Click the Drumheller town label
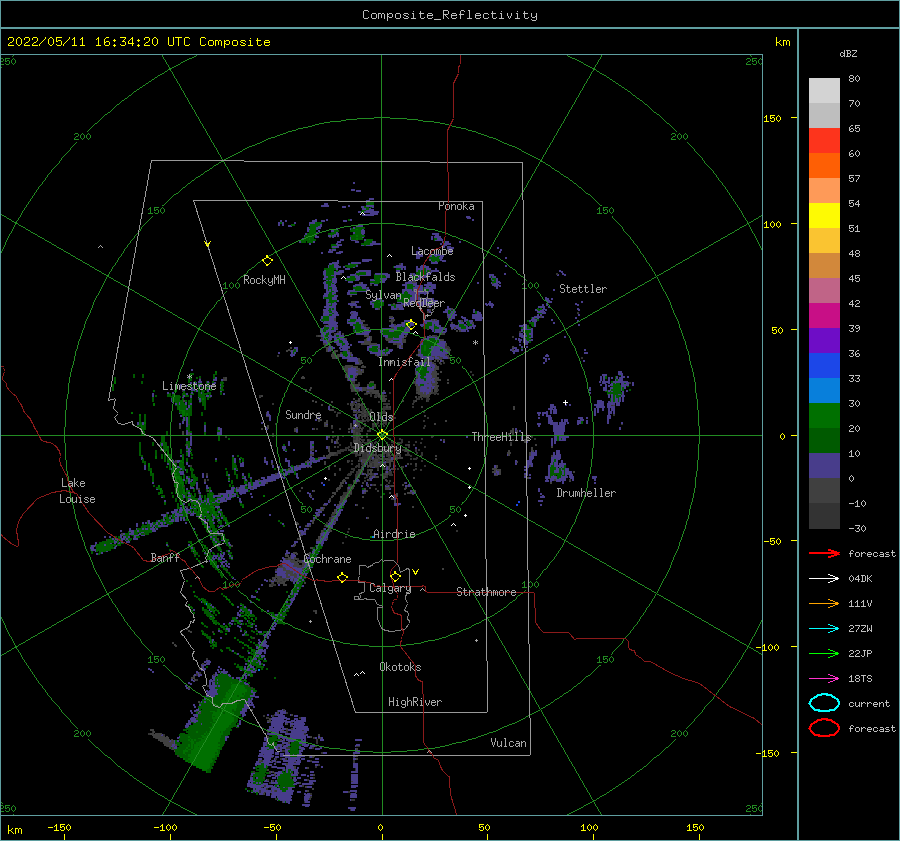The image size is (900, 841). (586, 493)
